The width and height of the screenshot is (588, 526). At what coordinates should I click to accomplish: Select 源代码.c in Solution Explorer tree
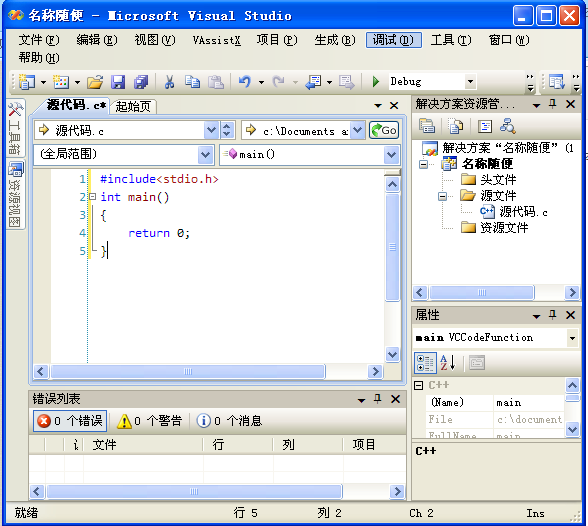pyautogui.click(x=523, y=212)
